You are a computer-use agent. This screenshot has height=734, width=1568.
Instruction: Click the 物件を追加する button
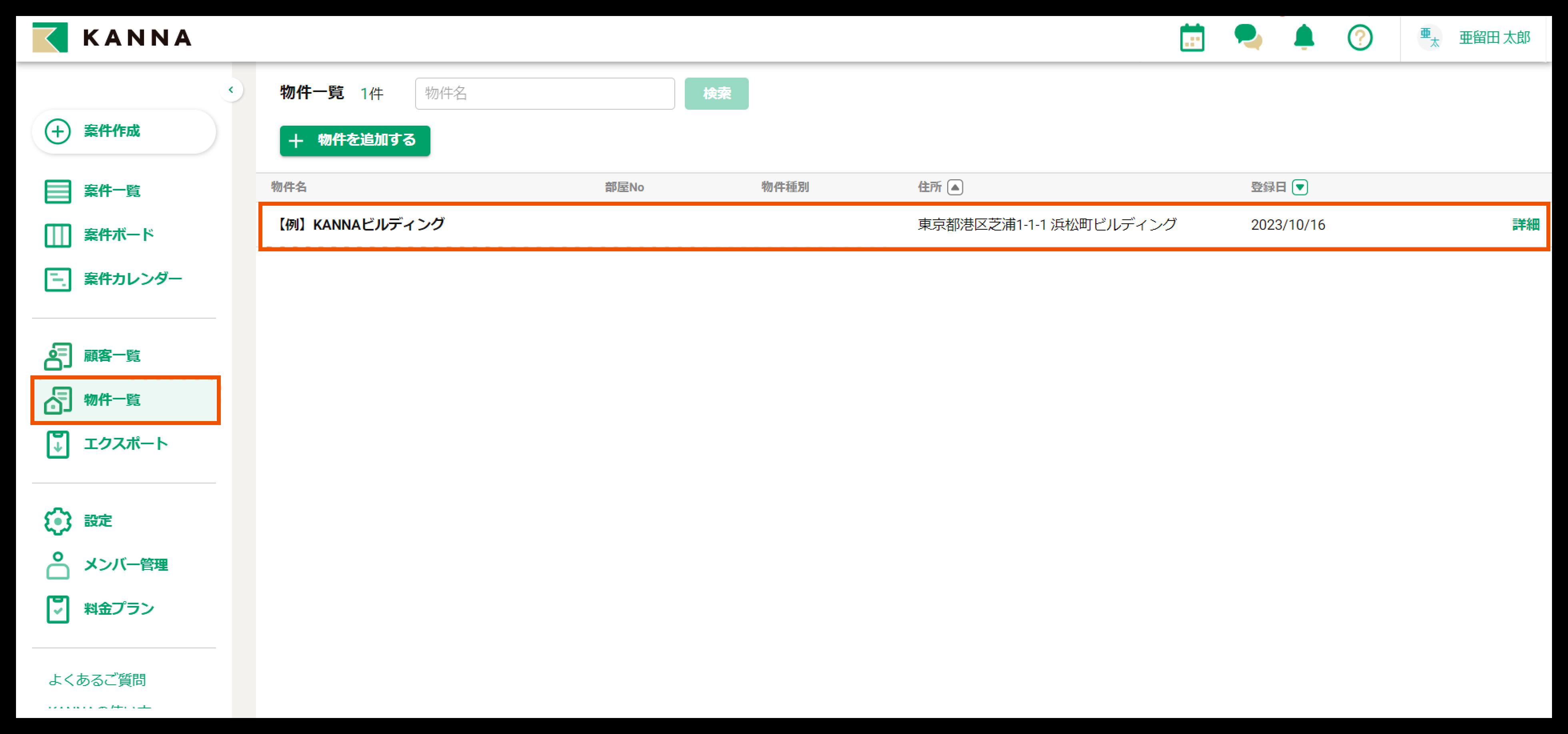pos(355,141)
